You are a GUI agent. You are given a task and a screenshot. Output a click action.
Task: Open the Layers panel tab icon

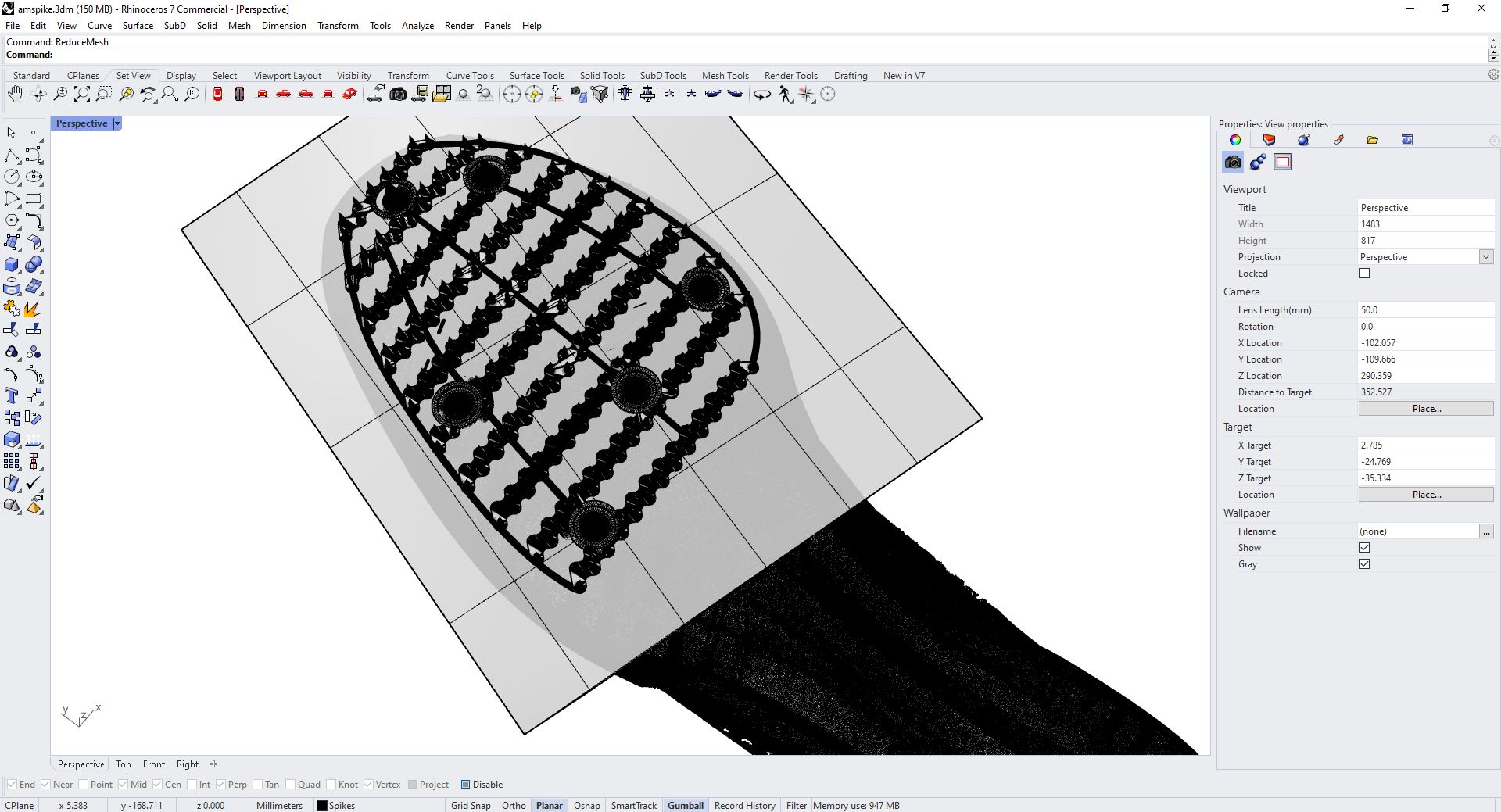pos(1269,140)
